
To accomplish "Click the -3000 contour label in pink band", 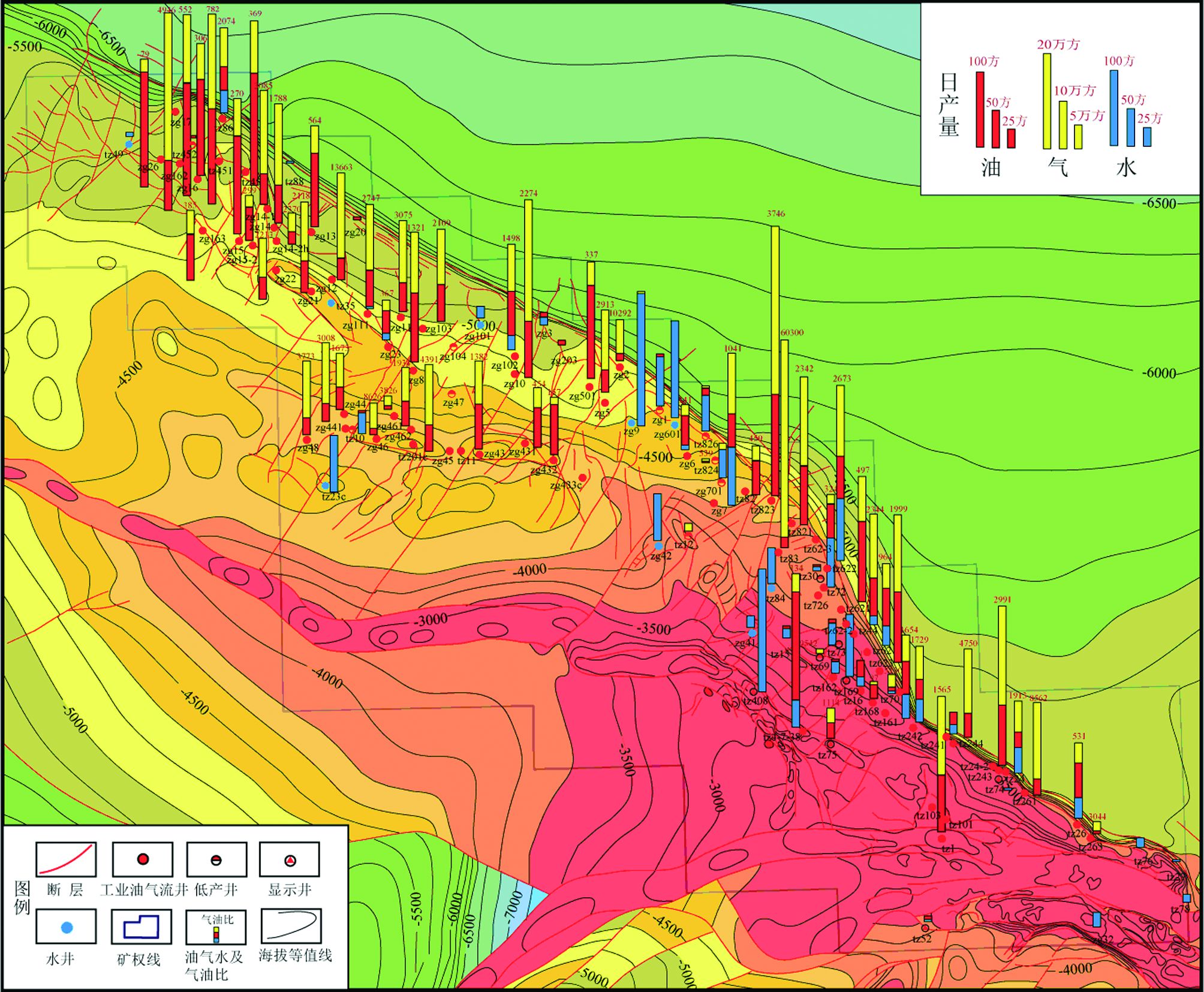I will click(431, 620).
